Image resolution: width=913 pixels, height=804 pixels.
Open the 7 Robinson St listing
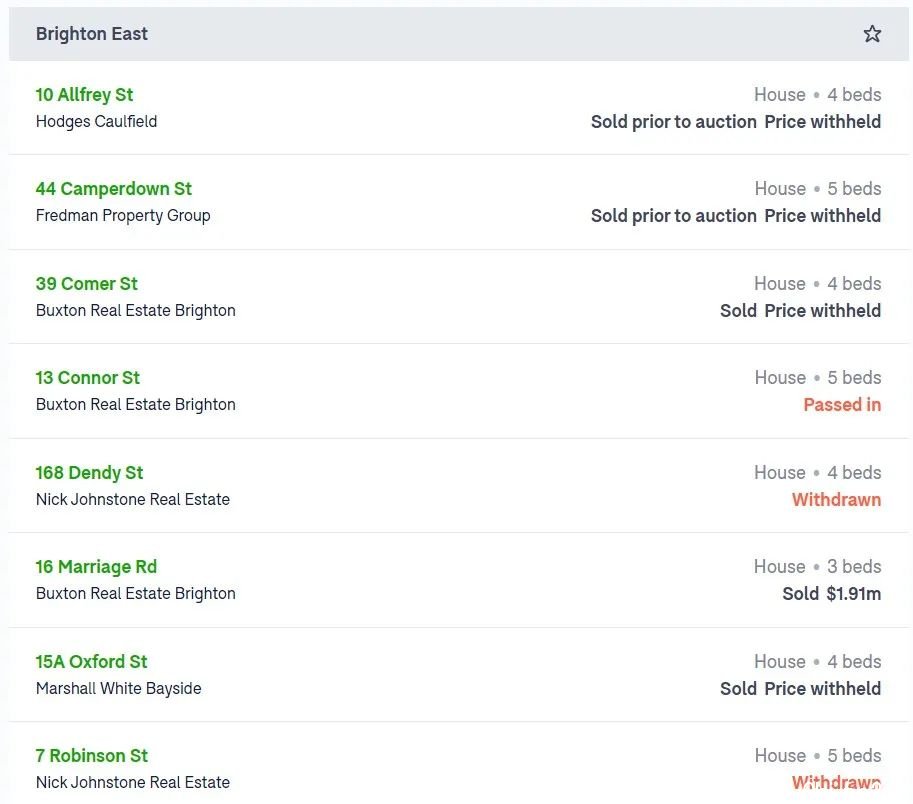pyautogui.click(x=91, y=756)
